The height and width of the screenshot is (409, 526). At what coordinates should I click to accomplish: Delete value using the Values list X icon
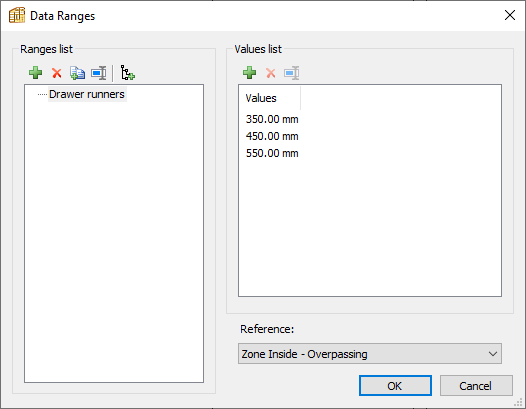click(x=271, y=73)
